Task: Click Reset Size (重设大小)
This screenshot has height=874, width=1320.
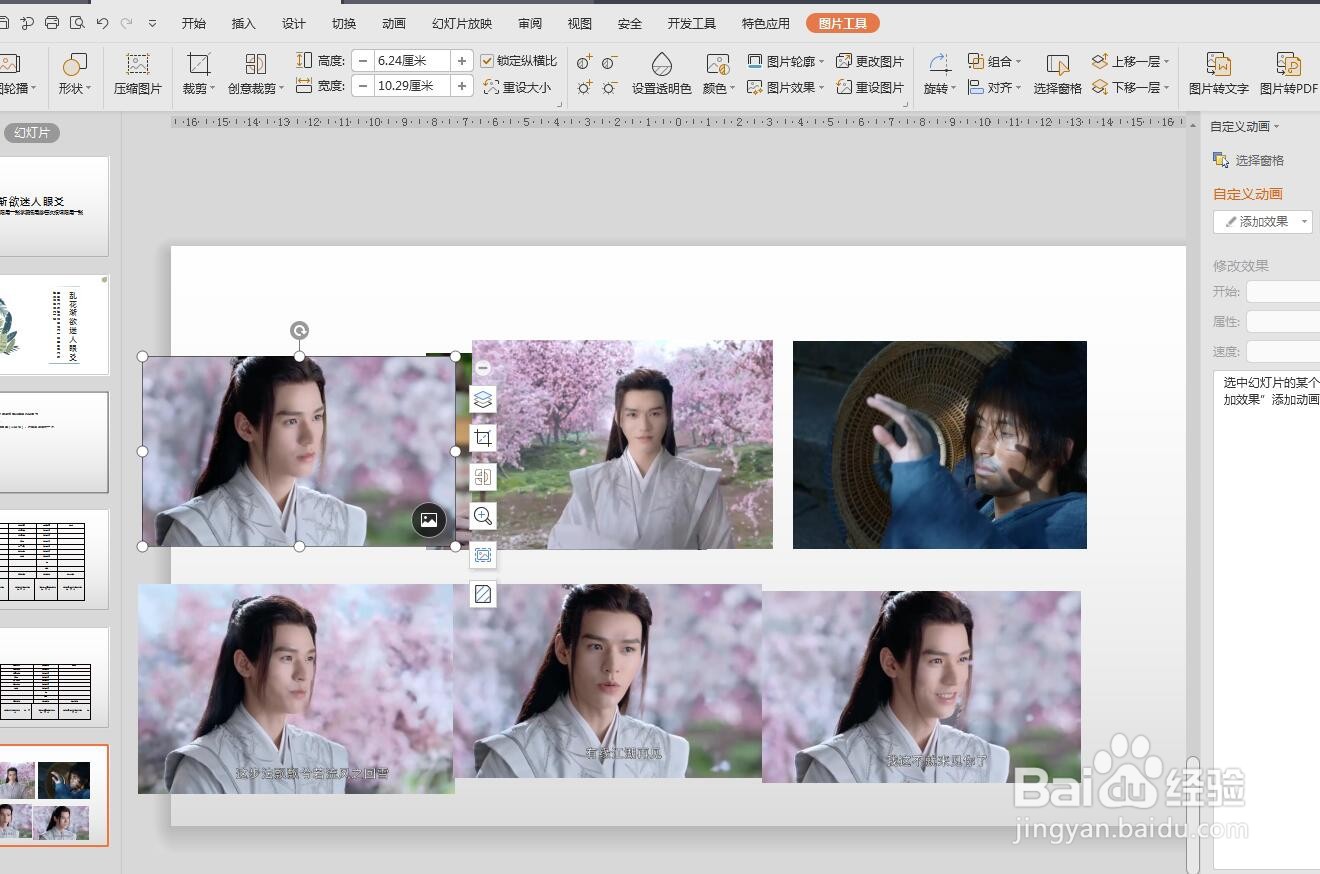Action: pyautogui.click(x=517, y=87)
